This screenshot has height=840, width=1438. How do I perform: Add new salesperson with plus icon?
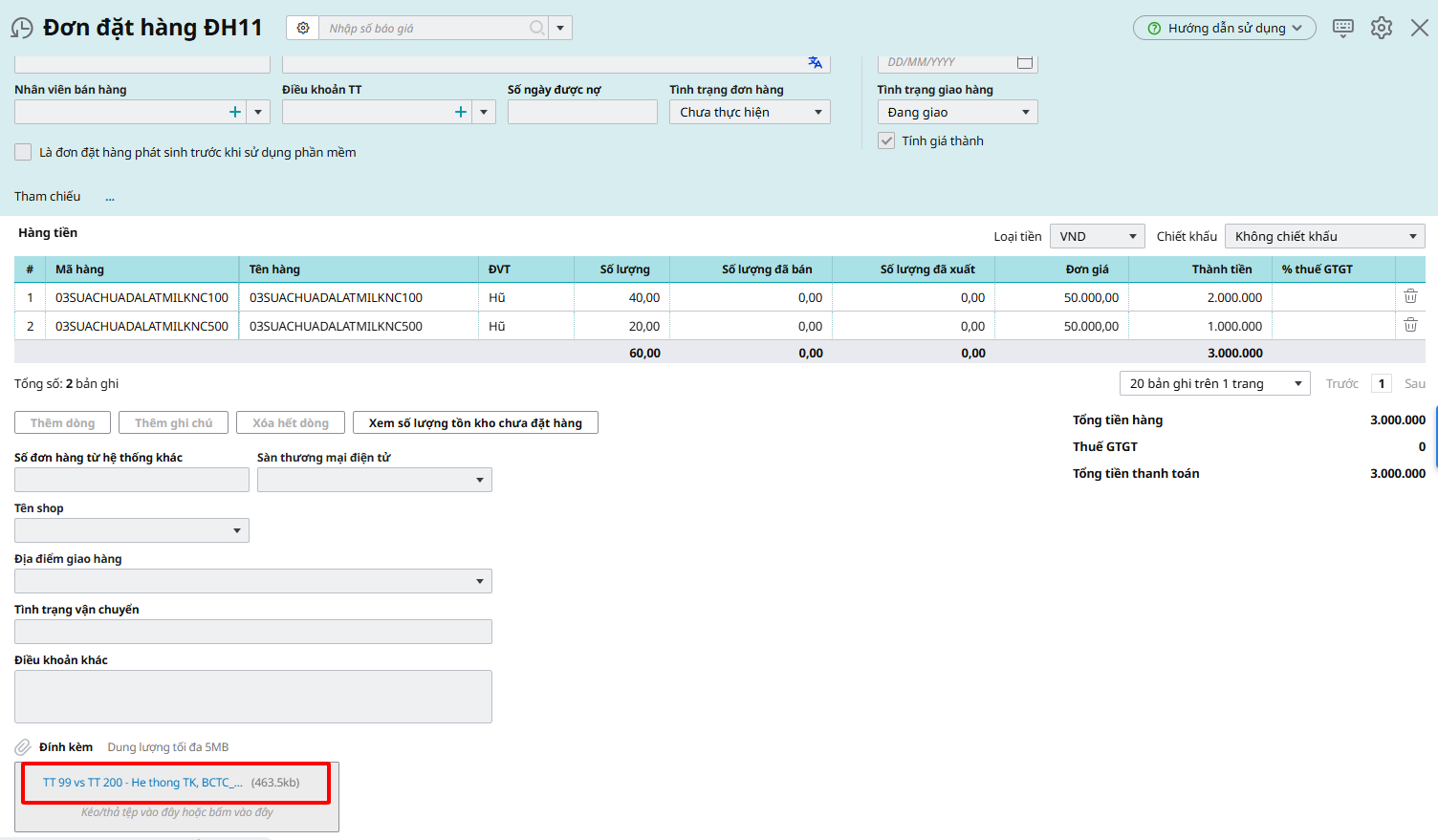tap(235, 112)
